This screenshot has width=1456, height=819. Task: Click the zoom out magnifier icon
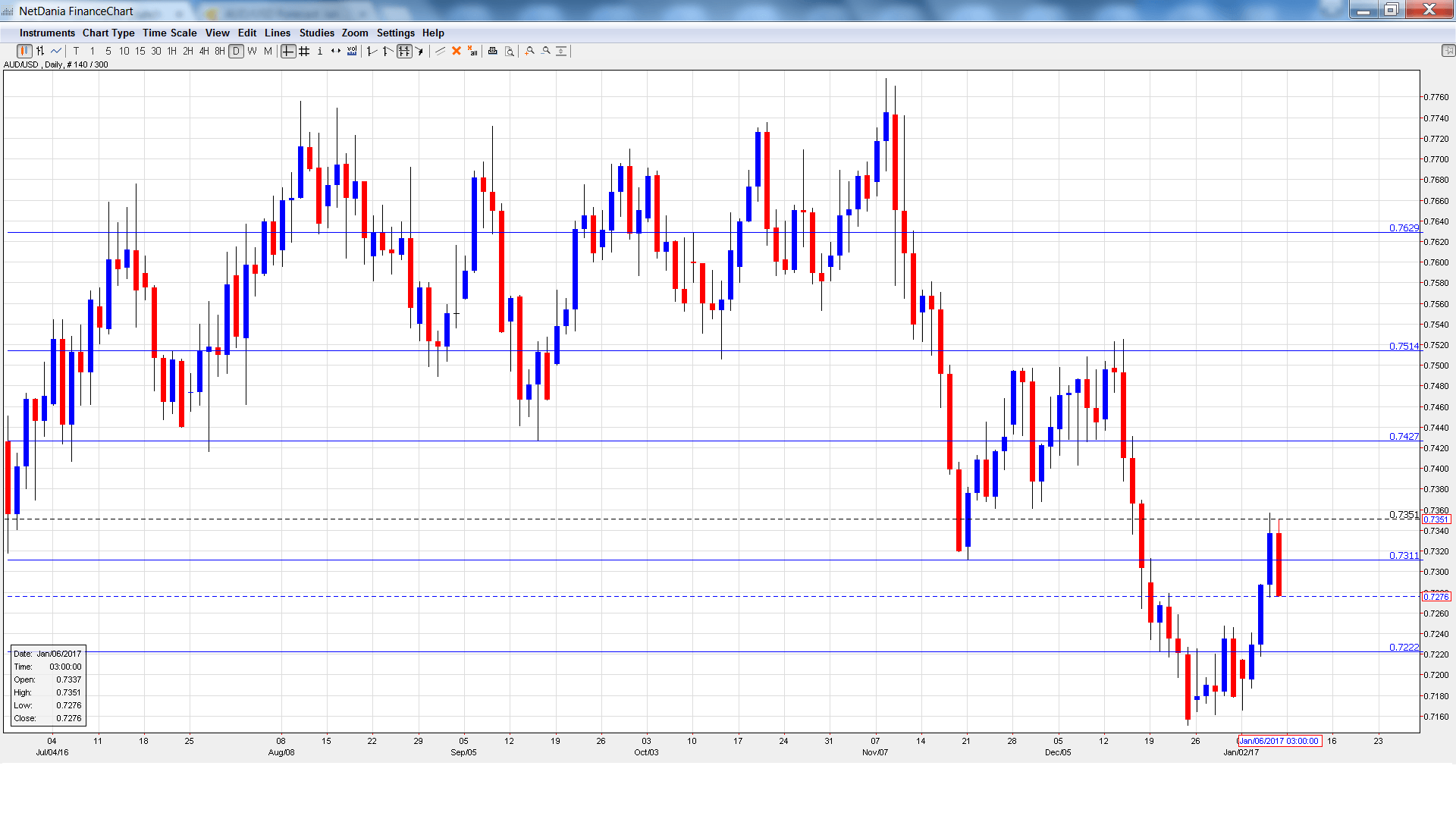tap(546, 51)
